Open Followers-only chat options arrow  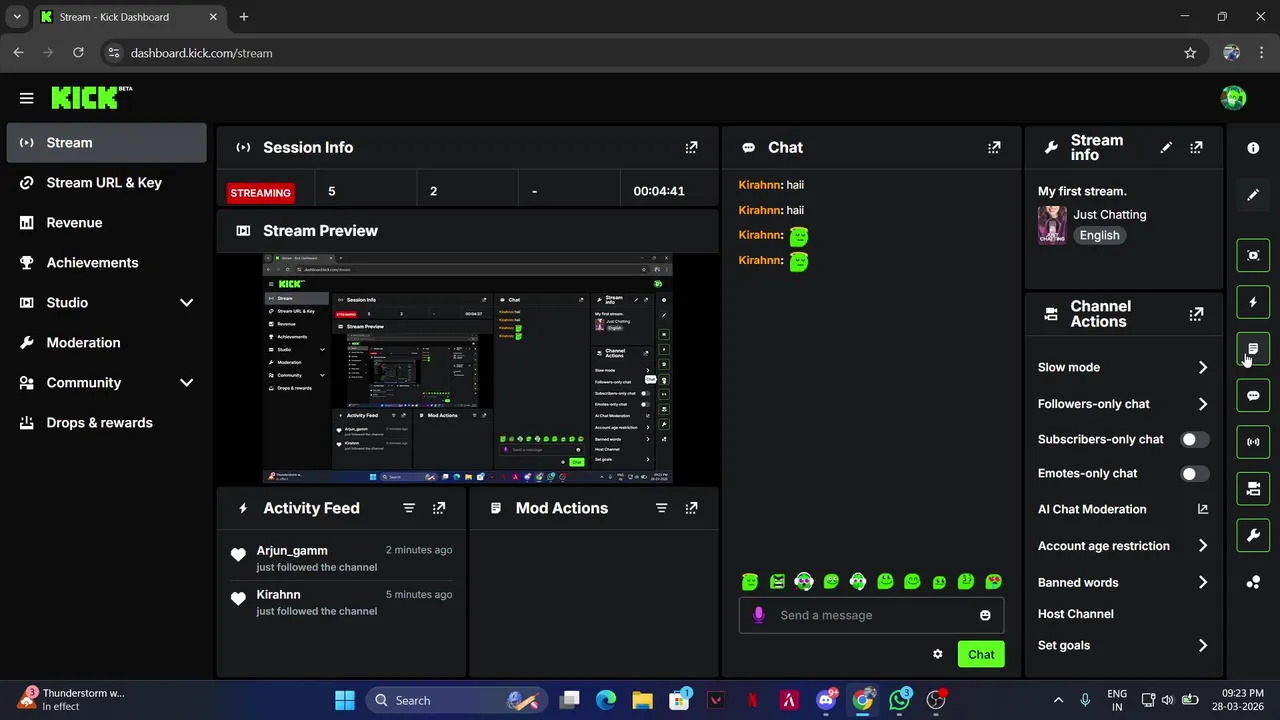point(1203,404)
